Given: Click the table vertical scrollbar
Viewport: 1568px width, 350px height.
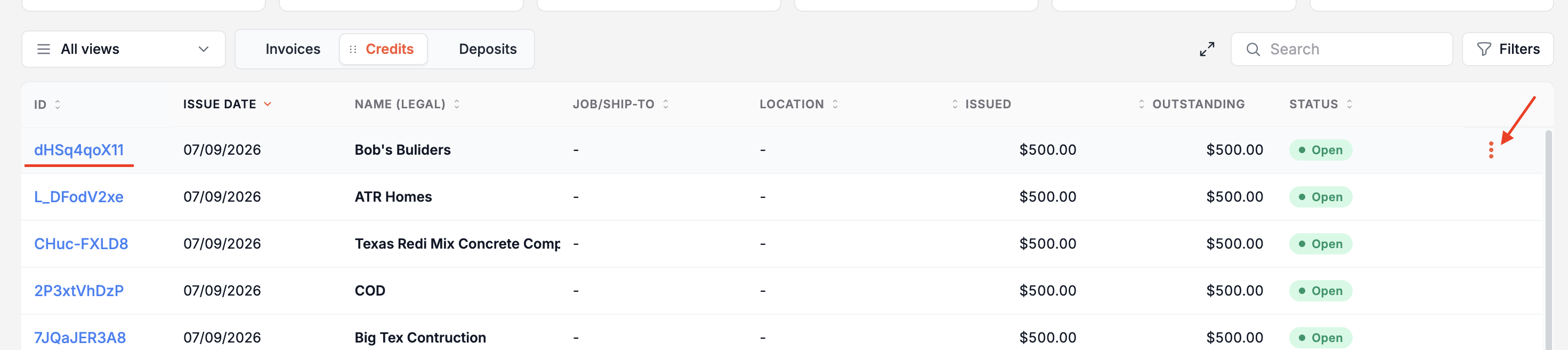Looking at the screenshot, I should 1548,239.
